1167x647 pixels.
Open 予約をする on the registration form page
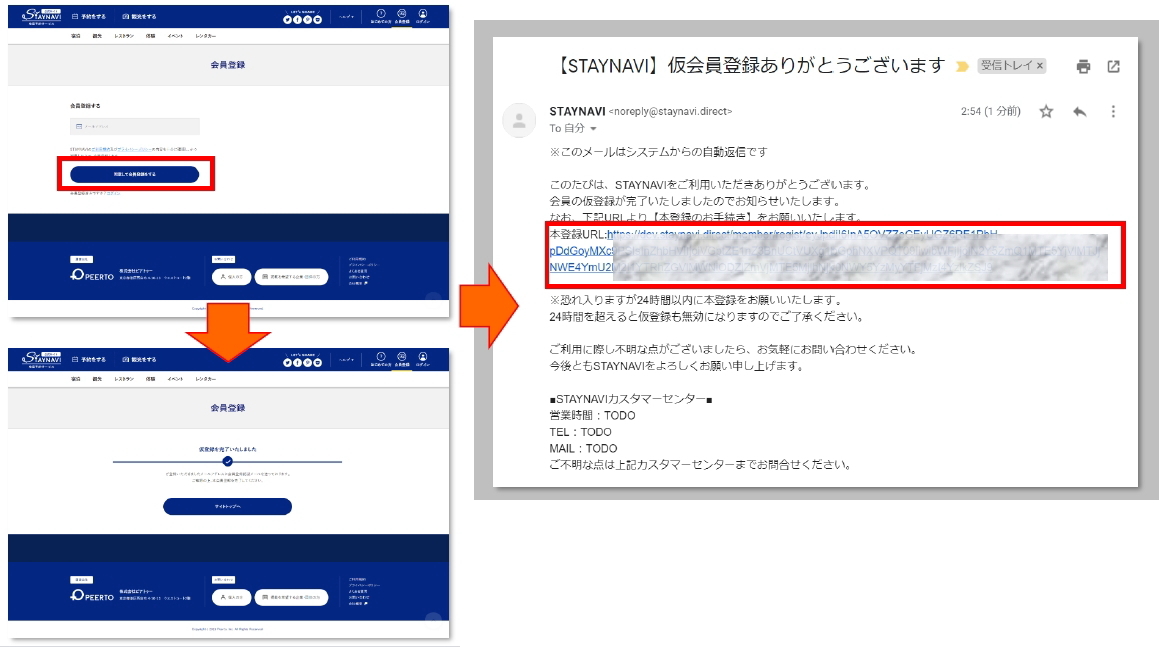tap(89, 16)
